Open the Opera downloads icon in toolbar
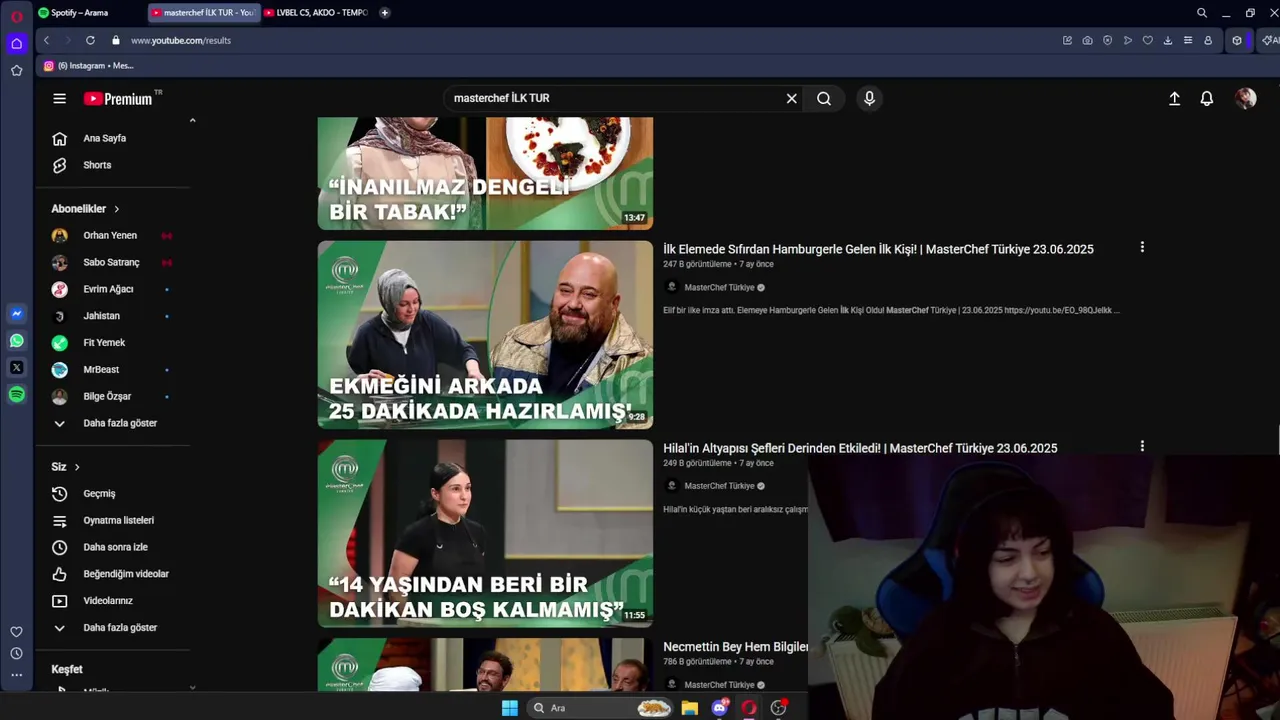1280x720 pixels. 1167,40
